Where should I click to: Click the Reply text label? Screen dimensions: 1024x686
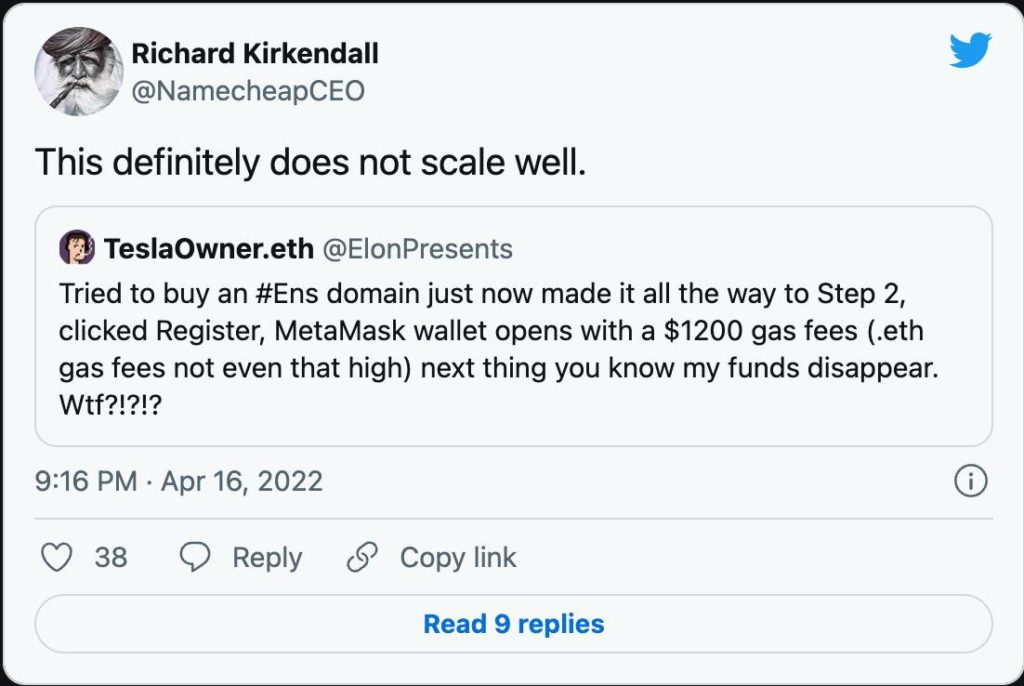coord(267,558)
